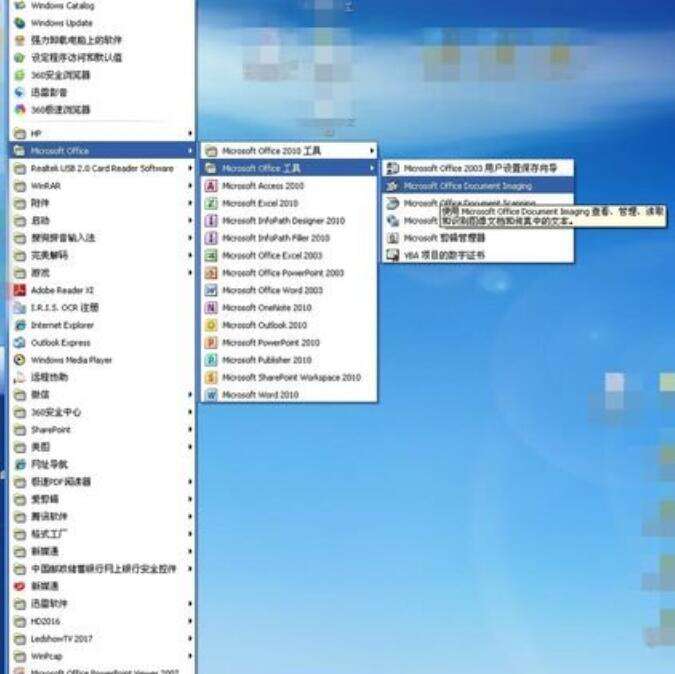Viewport: 675px width, 674px height.
Task: Open Microsoft Office Word 2003 entry
Action: pos(289,291)
